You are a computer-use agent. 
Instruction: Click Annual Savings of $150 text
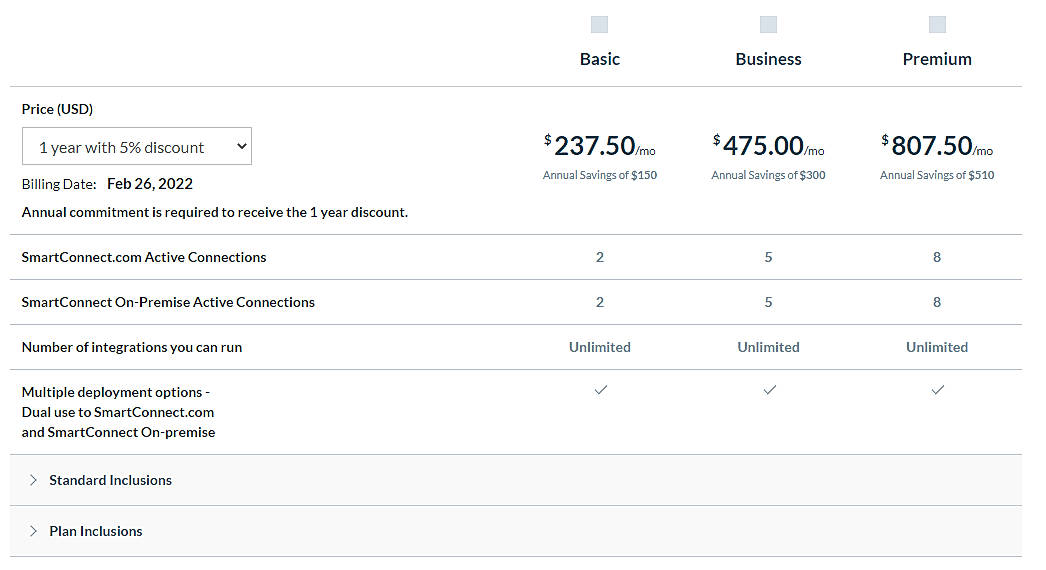[600, 175]
